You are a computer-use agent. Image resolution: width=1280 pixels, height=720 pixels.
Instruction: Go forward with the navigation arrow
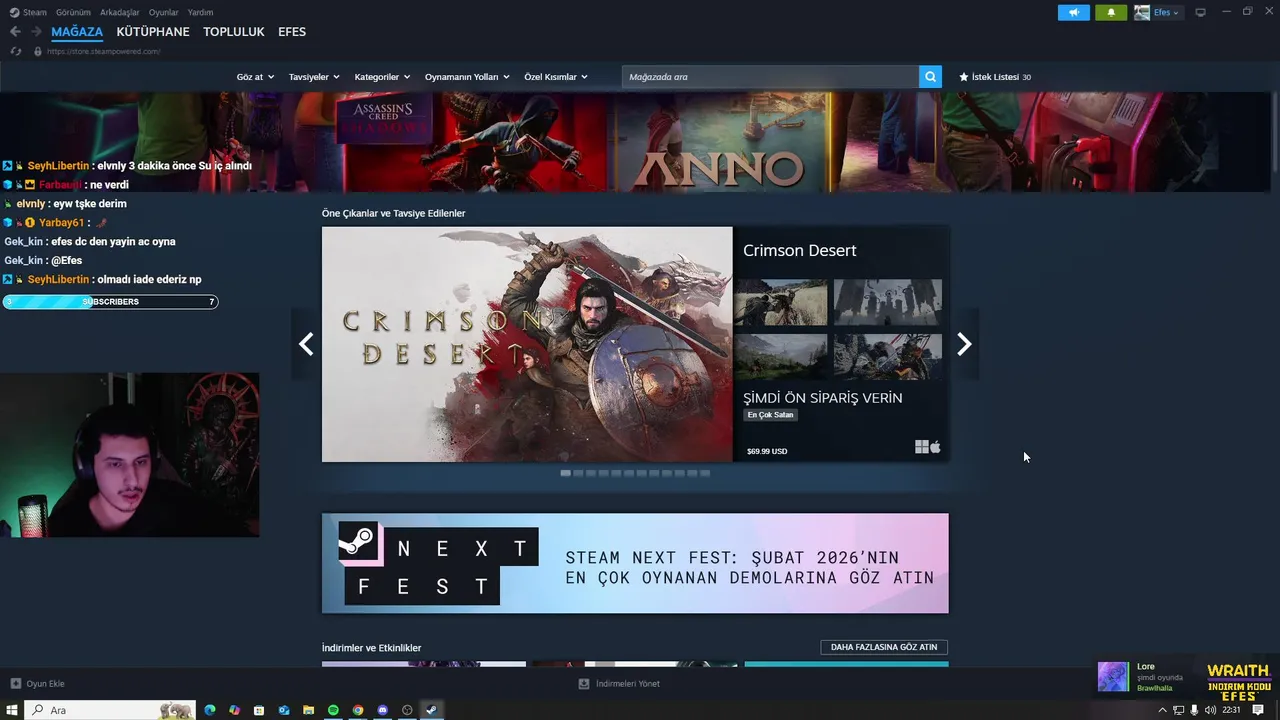37,32
